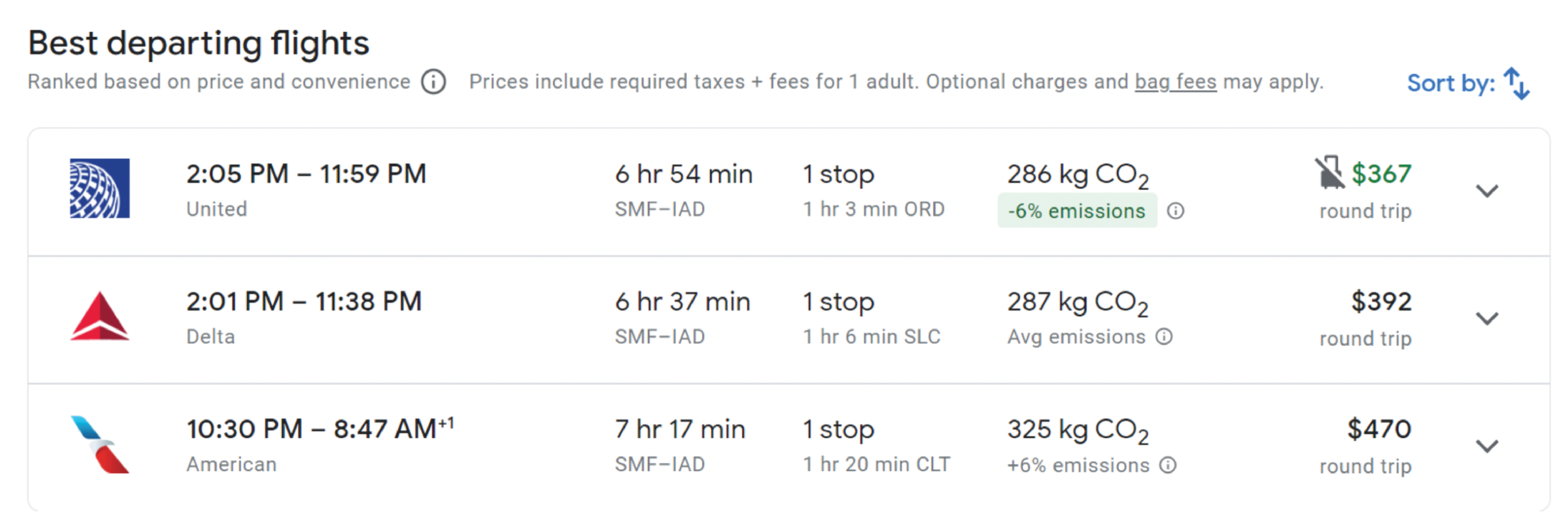Viewport: 1568px width, 529px height.
Task: Open ranking info icon beside price and convenience
Action: tap(433, 82)
